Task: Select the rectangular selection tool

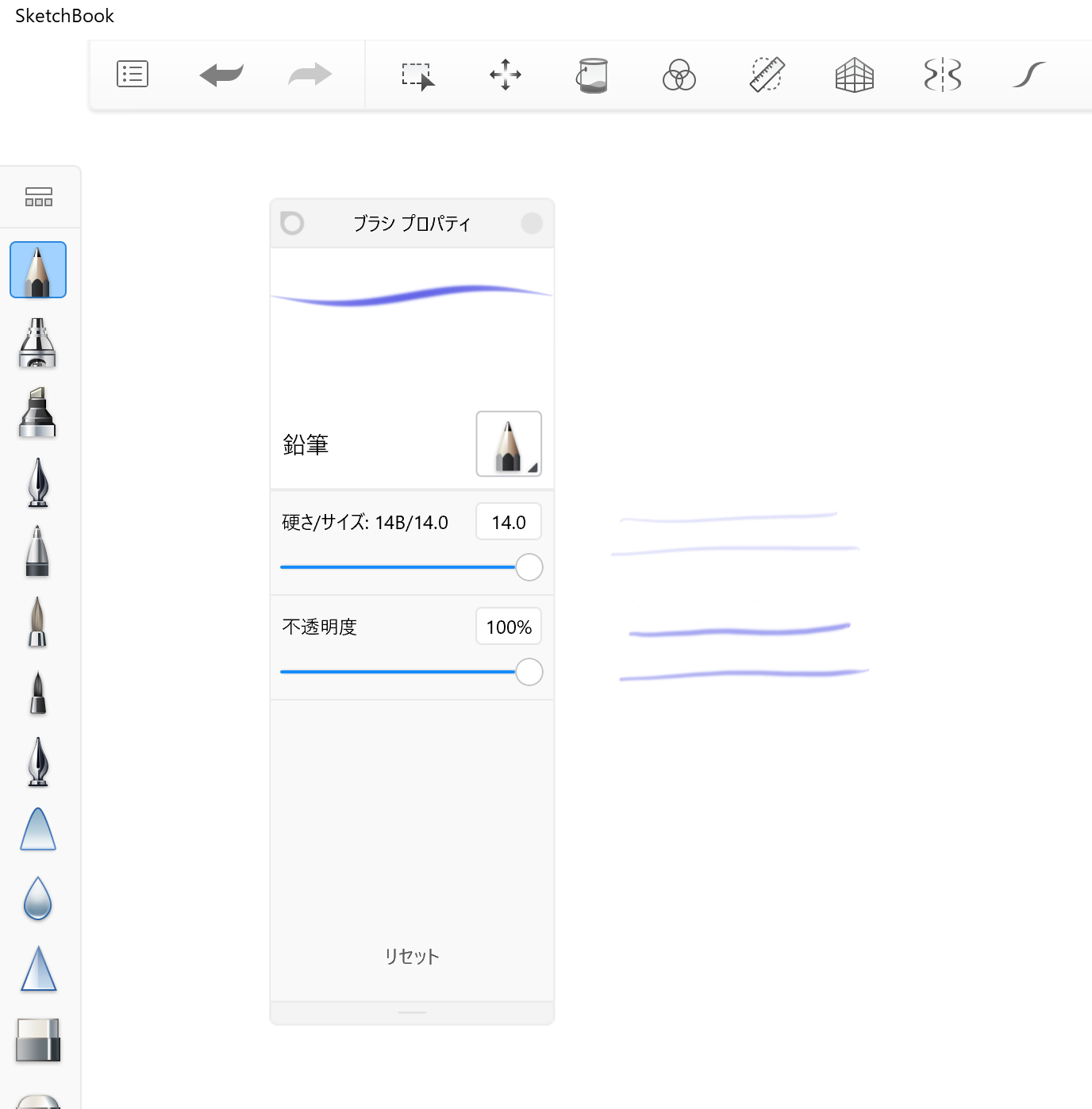Action: [x=417, y=76]
